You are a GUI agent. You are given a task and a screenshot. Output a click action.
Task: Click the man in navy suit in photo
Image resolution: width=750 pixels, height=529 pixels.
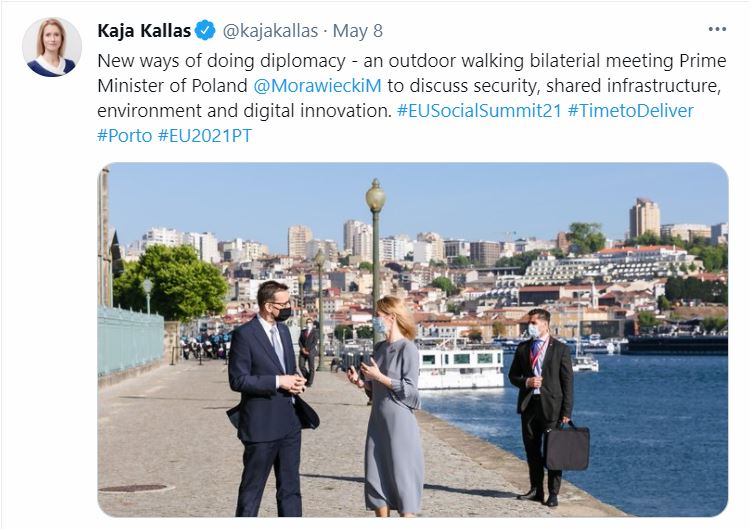coord(269,399)
